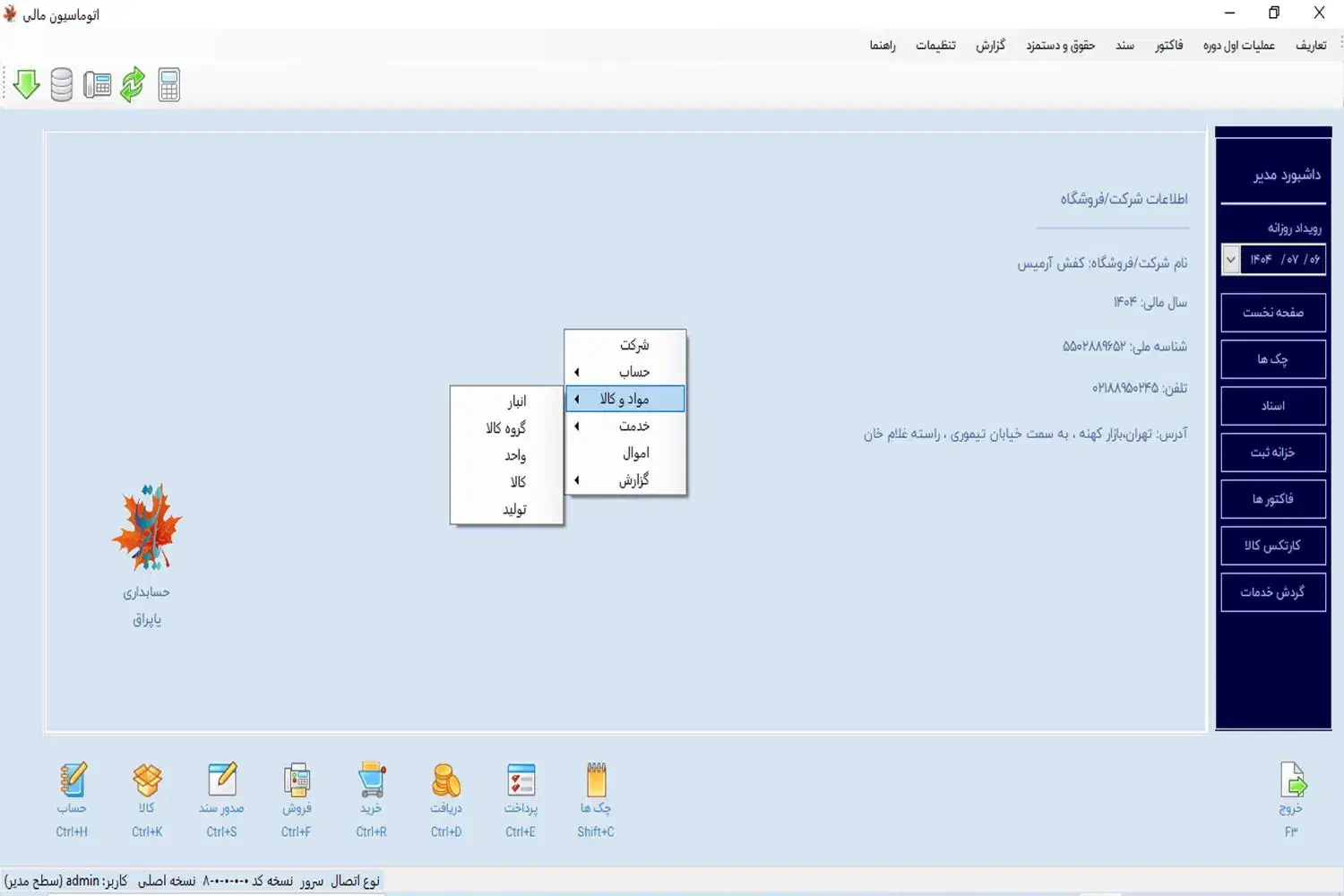Click the صدور سند shortcut icon
Viewport: 1344px width, 896px height.
tap(221, 780)
